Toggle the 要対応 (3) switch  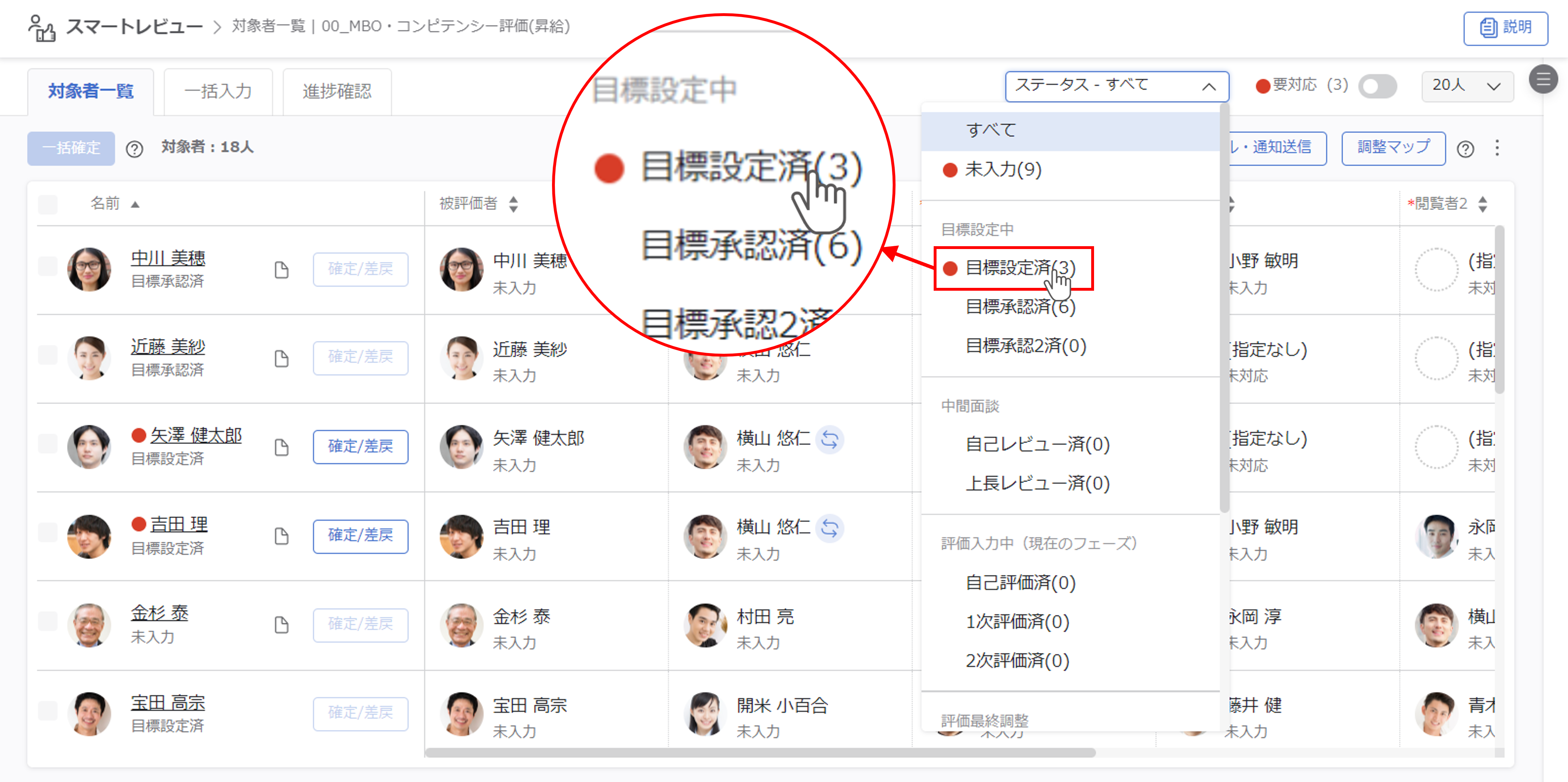click(x=1378, y=86)
